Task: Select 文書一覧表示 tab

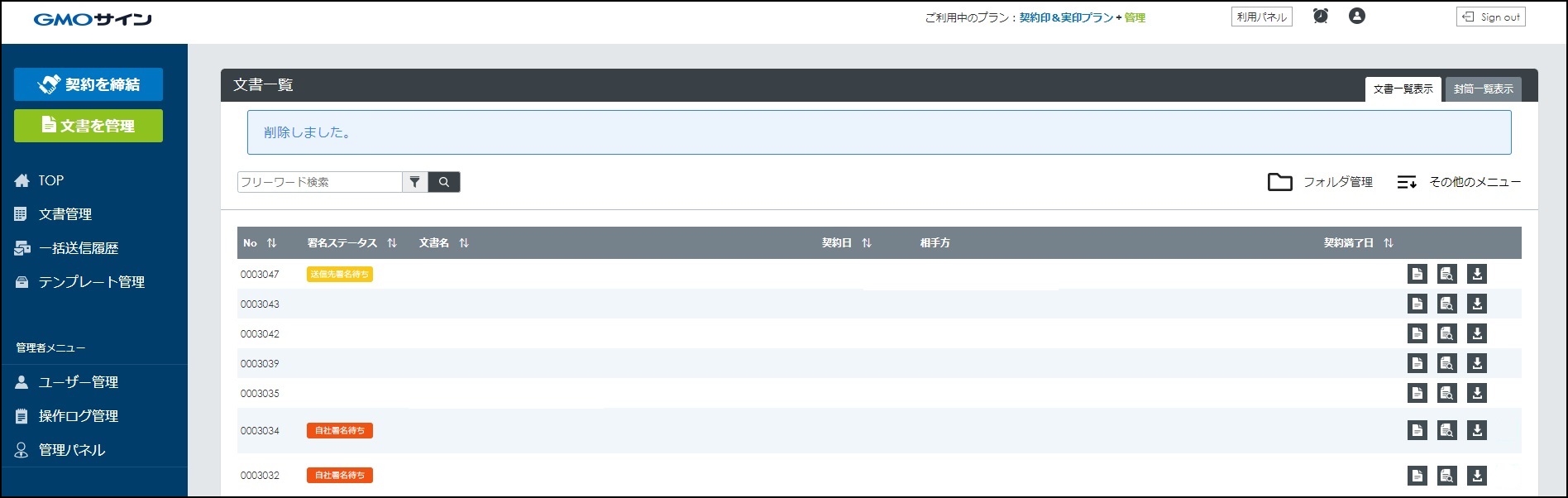Action: pos(1403,89)
